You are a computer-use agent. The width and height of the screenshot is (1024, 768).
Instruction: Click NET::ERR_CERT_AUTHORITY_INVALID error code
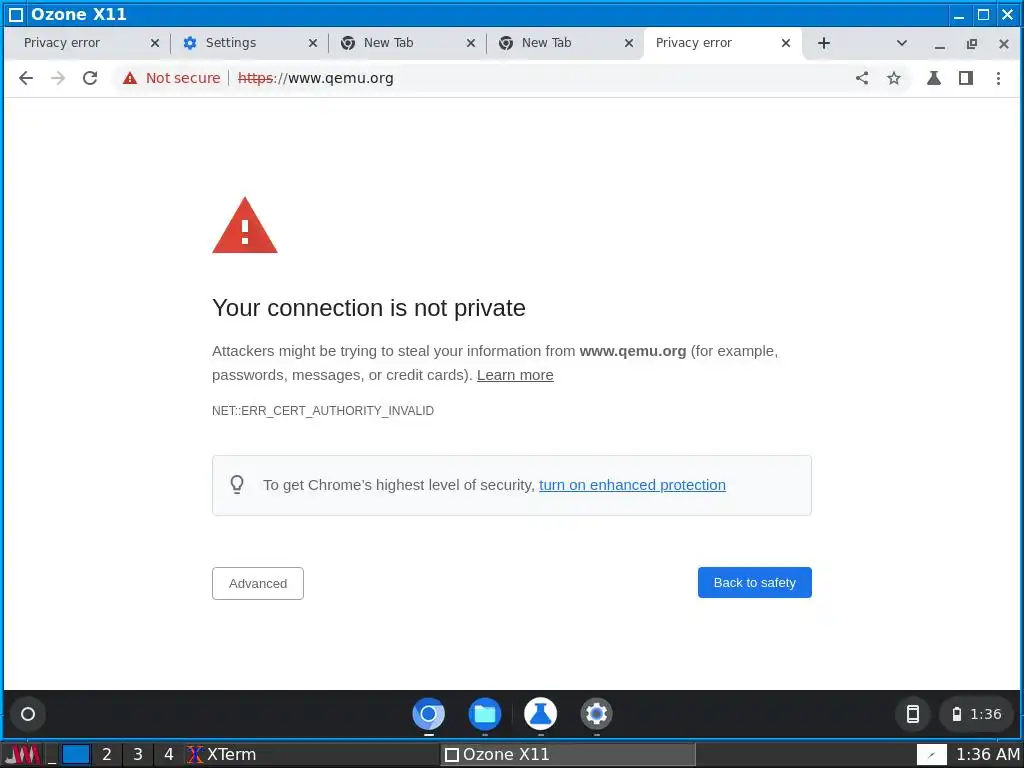tap(323, 411)
